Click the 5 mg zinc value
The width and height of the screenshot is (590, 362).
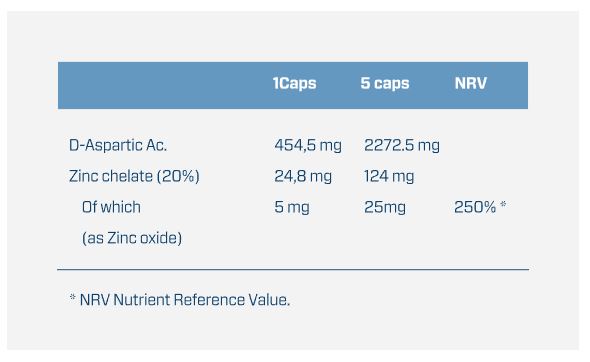tap(292, 207)
